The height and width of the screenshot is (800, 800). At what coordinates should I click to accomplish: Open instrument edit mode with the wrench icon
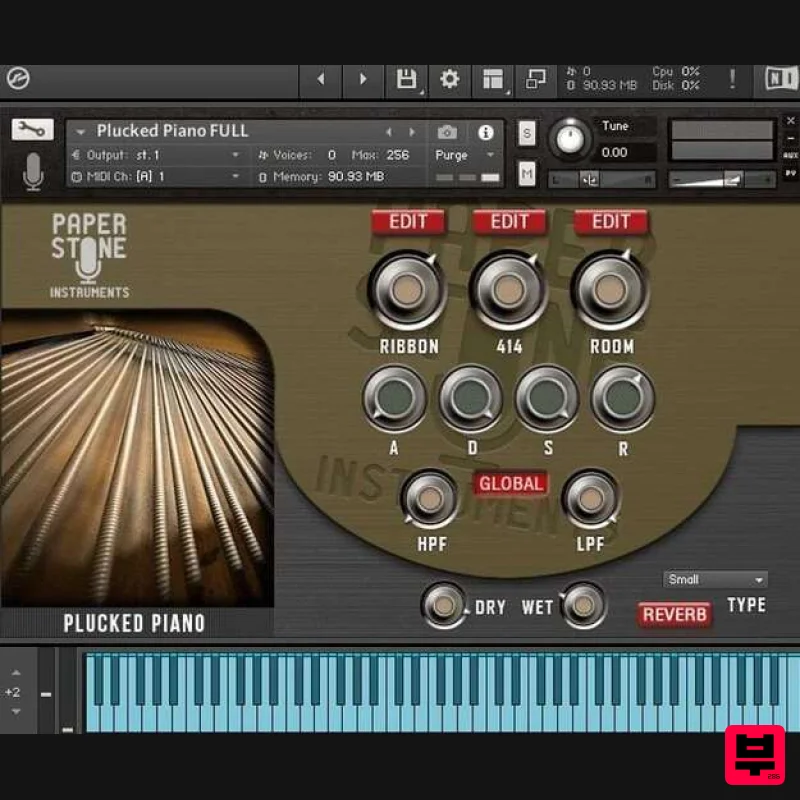tap(32, 130)
